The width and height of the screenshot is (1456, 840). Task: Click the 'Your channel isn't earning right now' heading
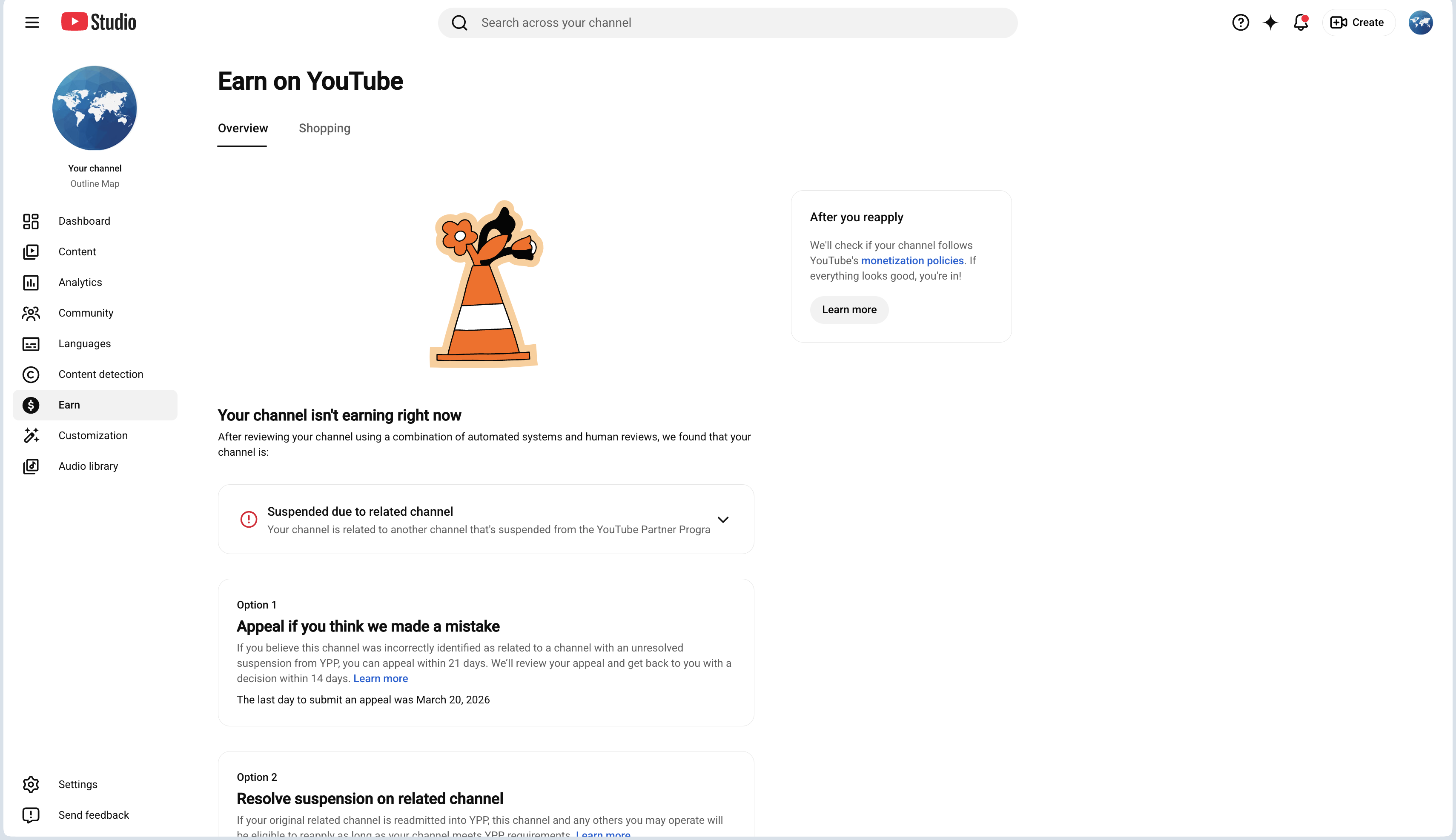[339, 415]
